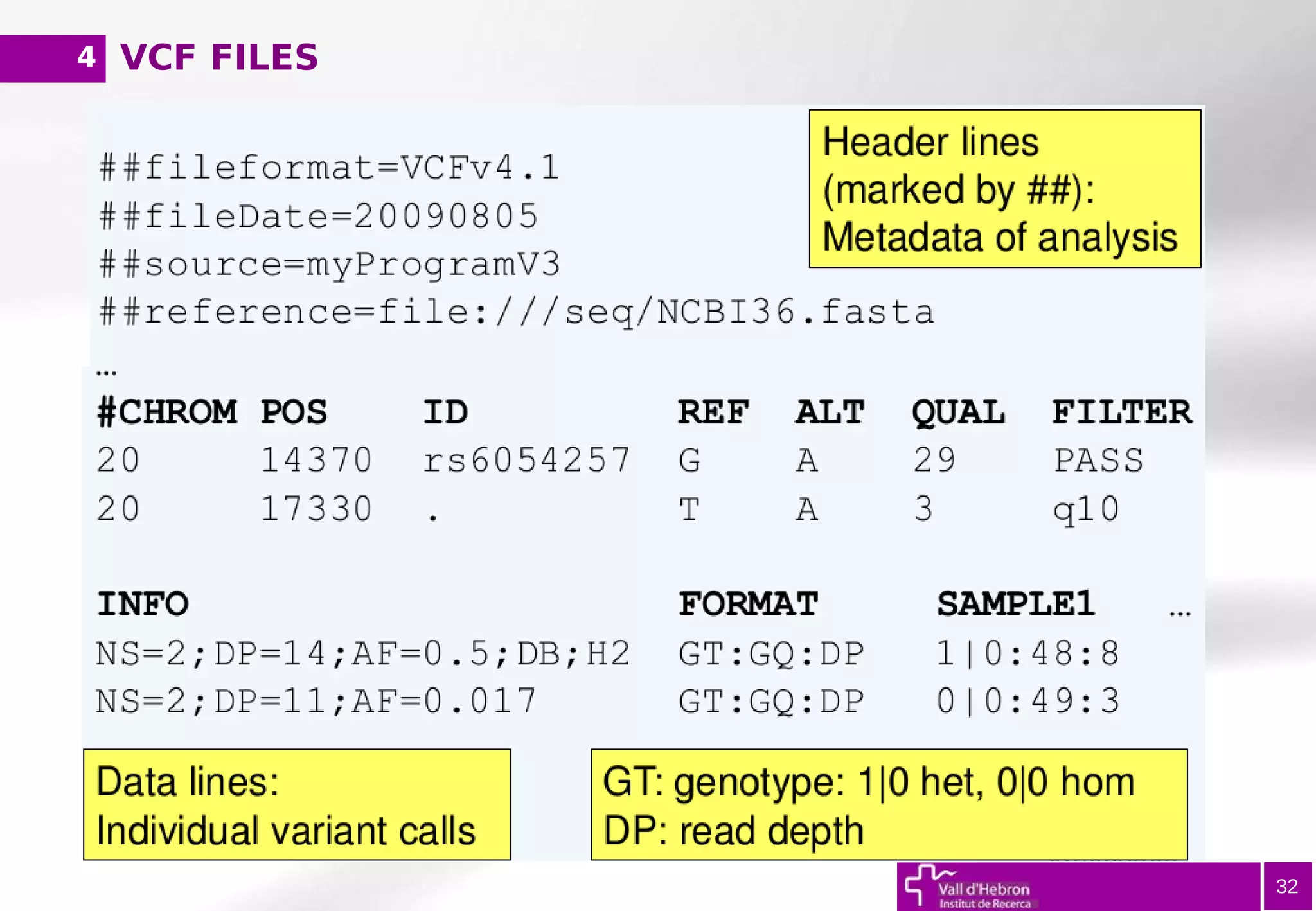Image resolution: width=1316 pixels, height=911 pixels.
Task: Click the GT genotype explanation note
Action: pyautogui.click(x=889, y=804)
